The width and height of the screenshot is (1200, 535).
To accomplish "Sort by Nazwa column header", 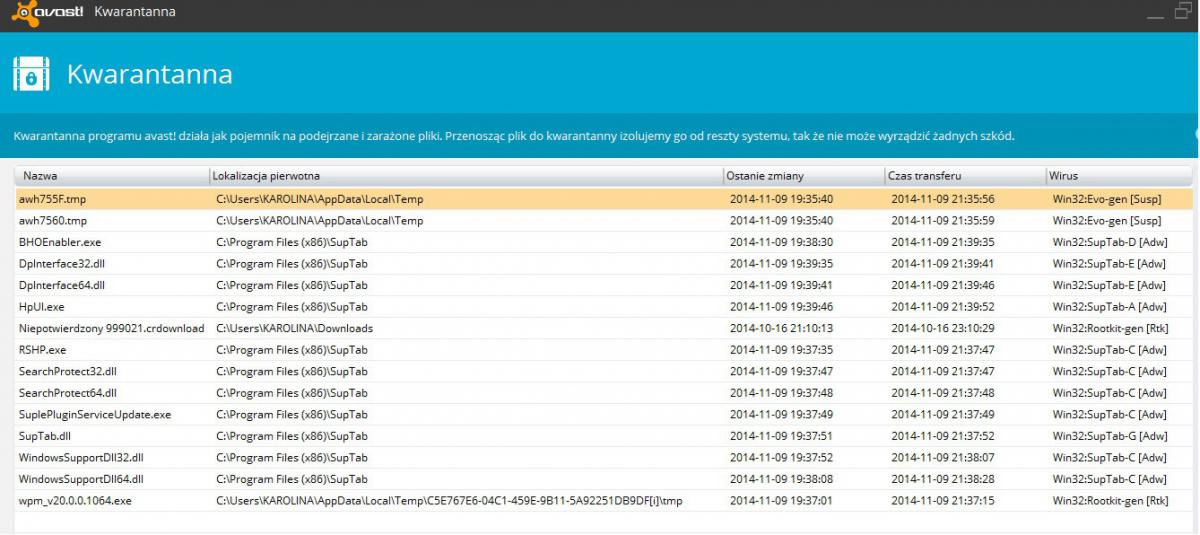I will (x=111, y=176).
